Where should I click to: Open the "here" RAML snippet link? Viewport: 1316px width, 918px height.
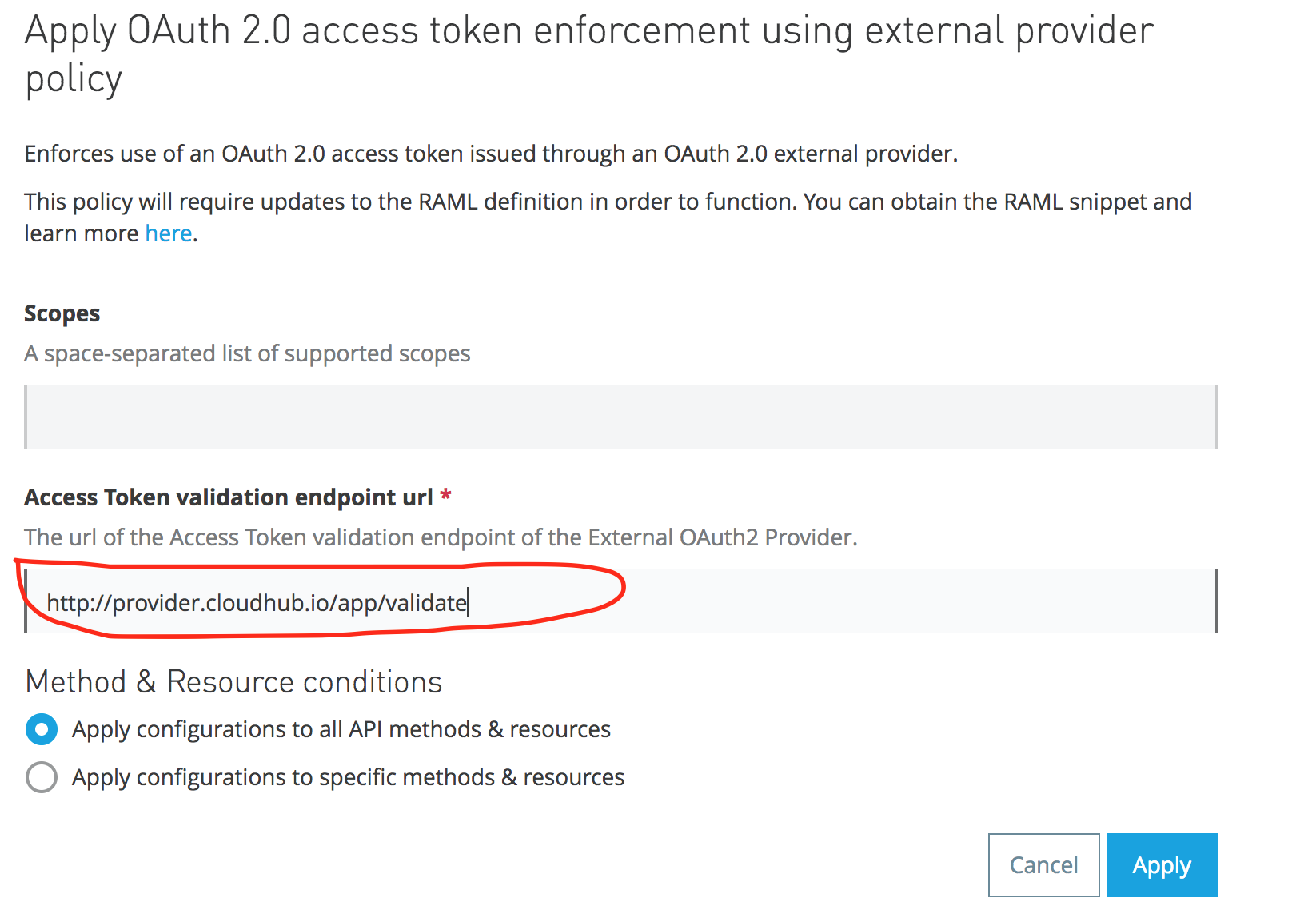point(168,233)
